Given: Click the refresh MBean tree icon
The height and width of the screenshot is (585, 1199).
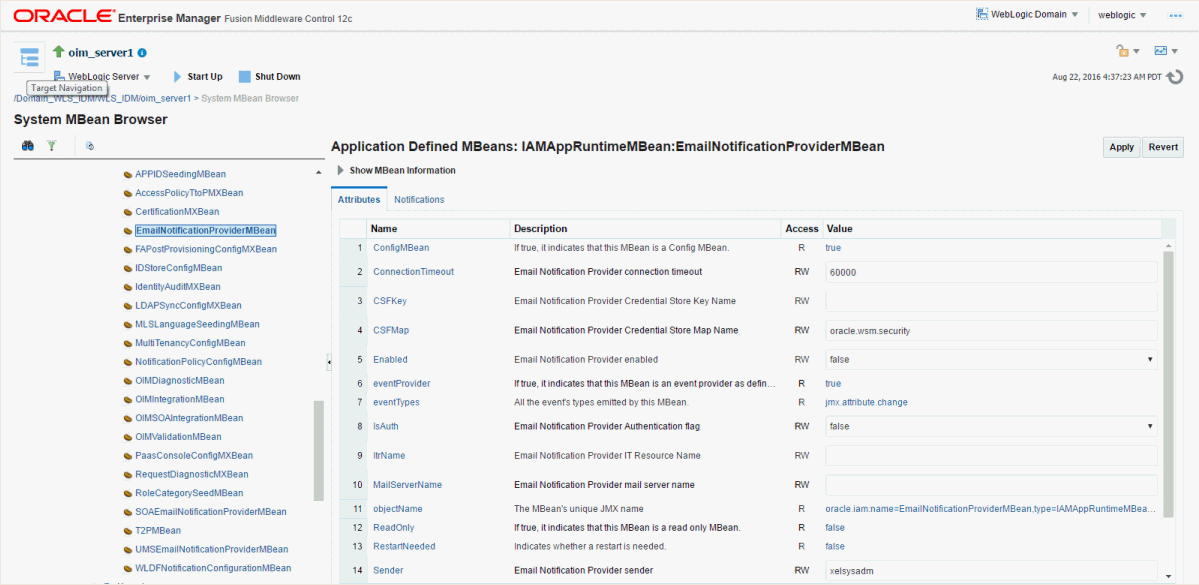Looking at the screenshot, I should point(90,146).
